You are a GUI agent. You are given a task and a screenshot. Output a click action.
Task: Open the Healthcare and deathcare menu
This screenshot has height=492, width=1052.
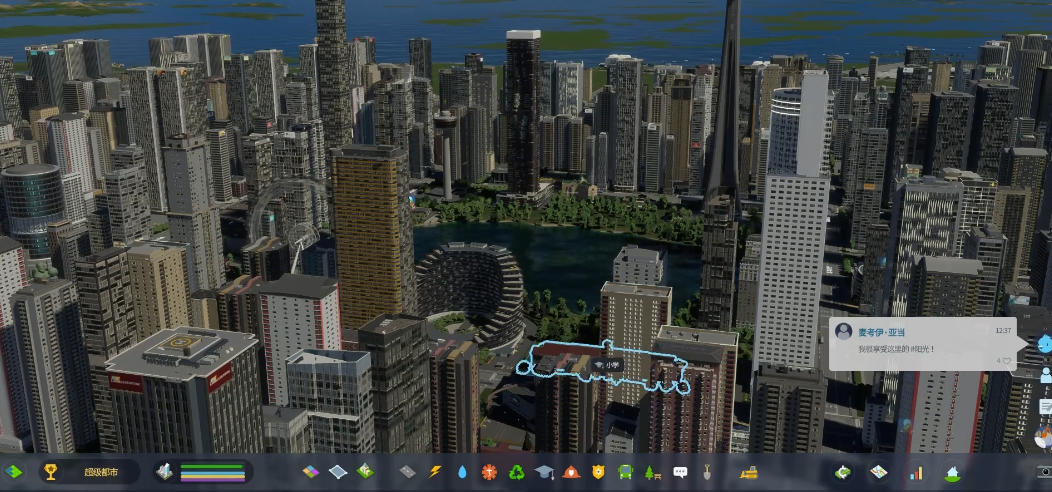pyautogui.click(x=489, y=472)
